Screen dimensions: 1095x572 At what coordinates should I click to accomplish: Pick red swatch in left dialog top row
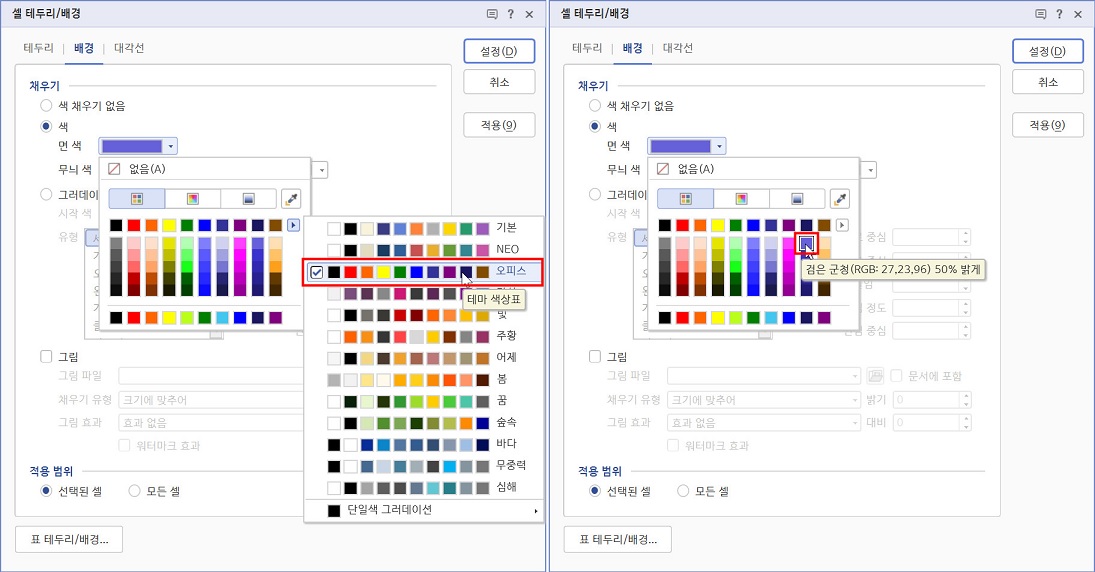coord(134,225)
